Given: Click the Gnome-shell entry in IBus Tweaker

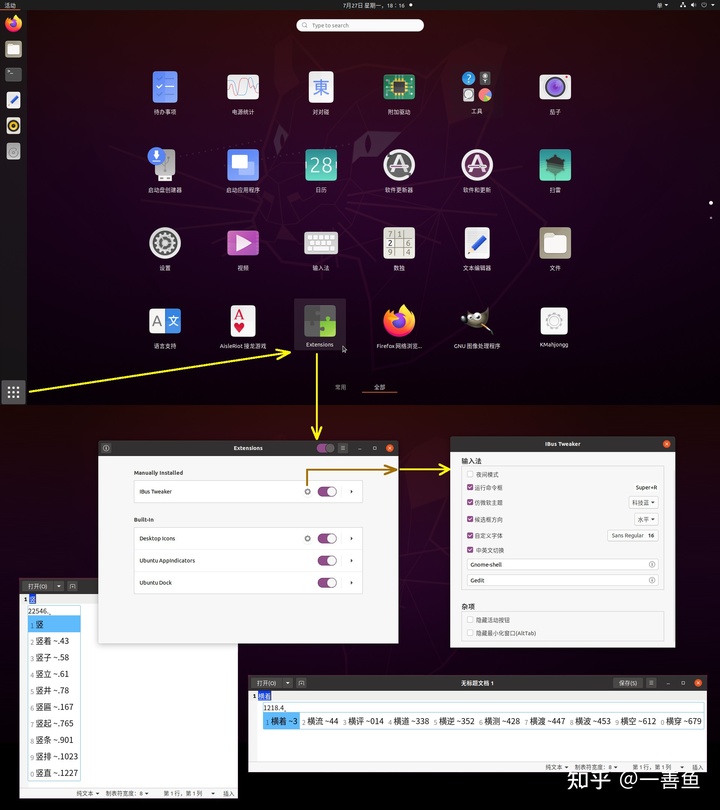Looking at the screenshot, I should click(x=562, y=565).
